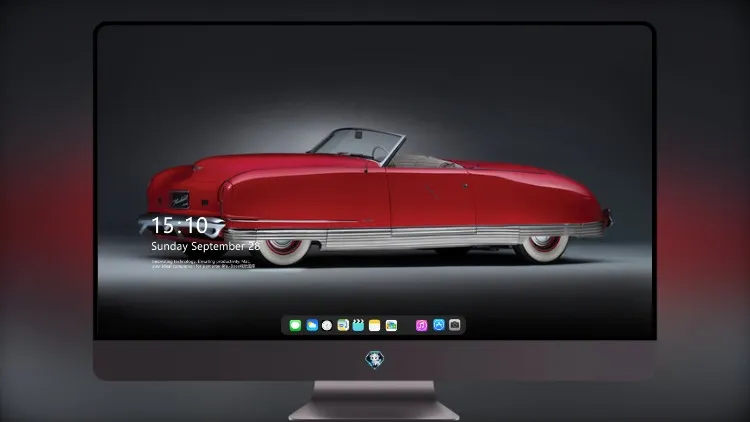Viewport: 750px width, 422px height.
Task: Open the Camera app in dock
Action: (455, 325)
